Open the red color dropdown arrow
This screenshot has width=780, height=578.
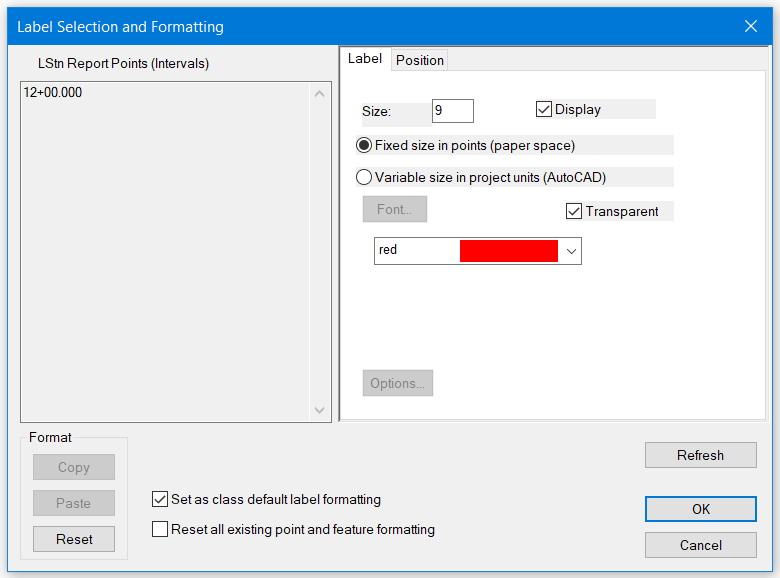click(571, 251)
